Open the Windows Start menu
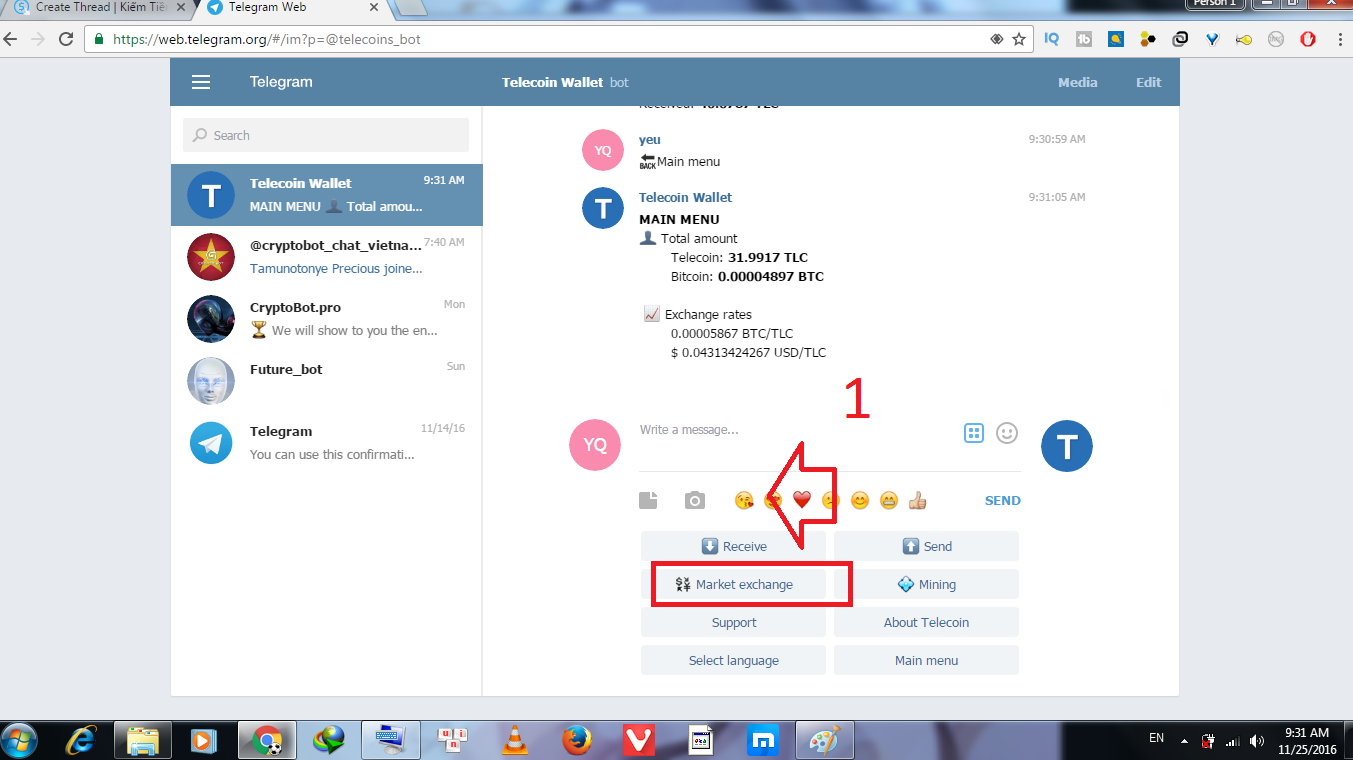The height and width of the screenshot is (760, 1353). pos(20,740)
